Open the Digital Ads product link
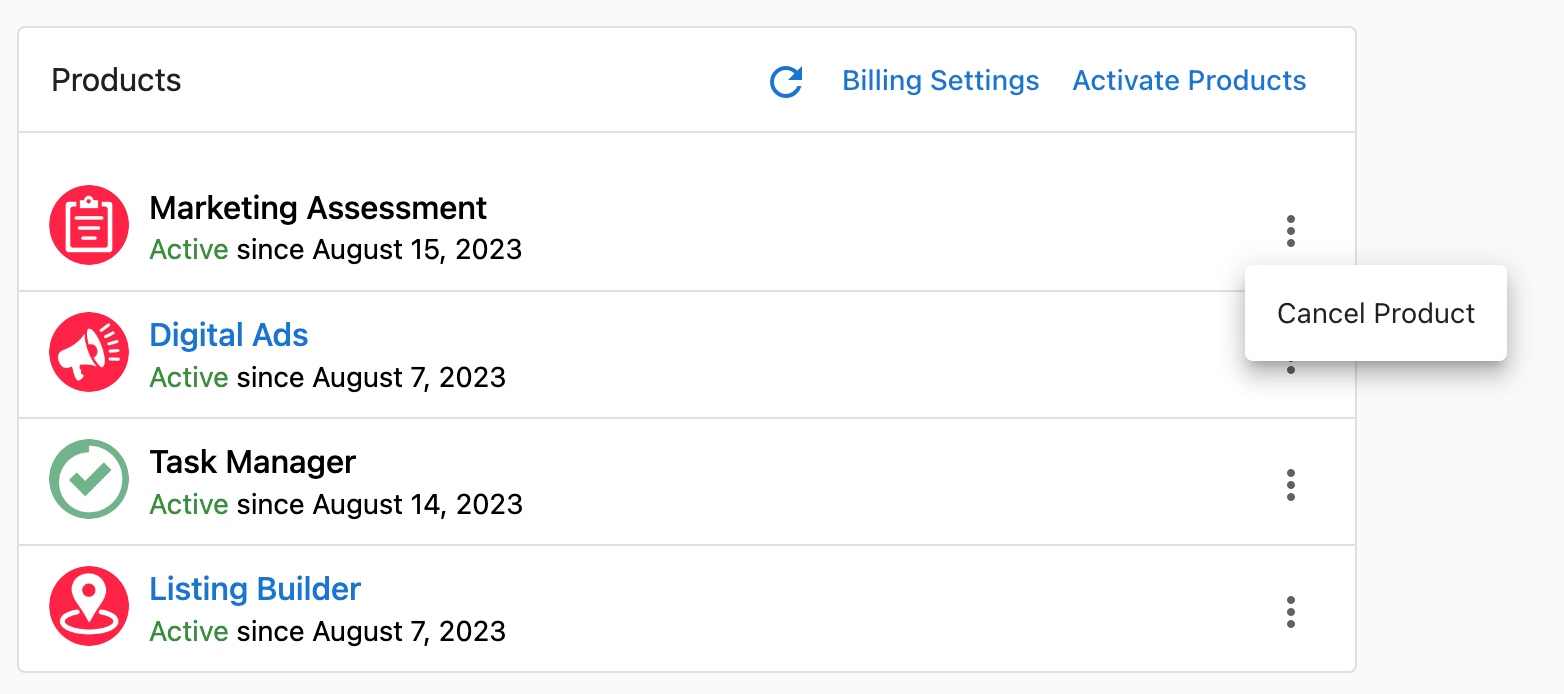 tap(229, 335)
